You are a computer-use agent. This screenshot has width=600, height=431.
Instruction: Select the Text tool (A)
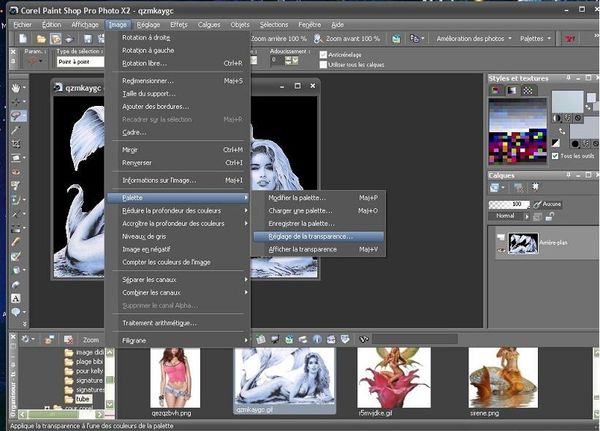pos(16,298)
